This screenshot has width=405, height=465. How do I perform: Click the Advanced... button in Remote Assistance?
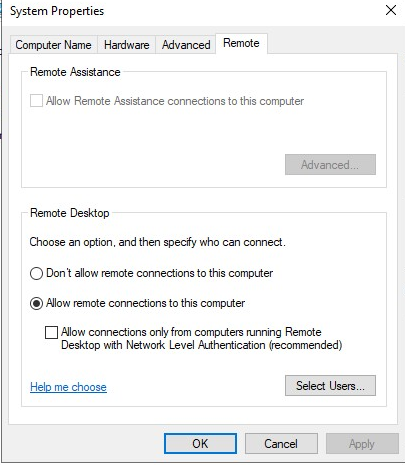pos(330,165)
